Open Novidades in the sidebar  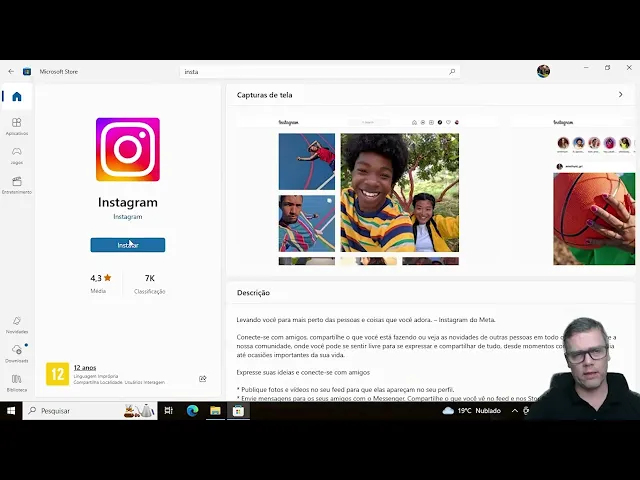pyautogui.click(x=17, y=325)
